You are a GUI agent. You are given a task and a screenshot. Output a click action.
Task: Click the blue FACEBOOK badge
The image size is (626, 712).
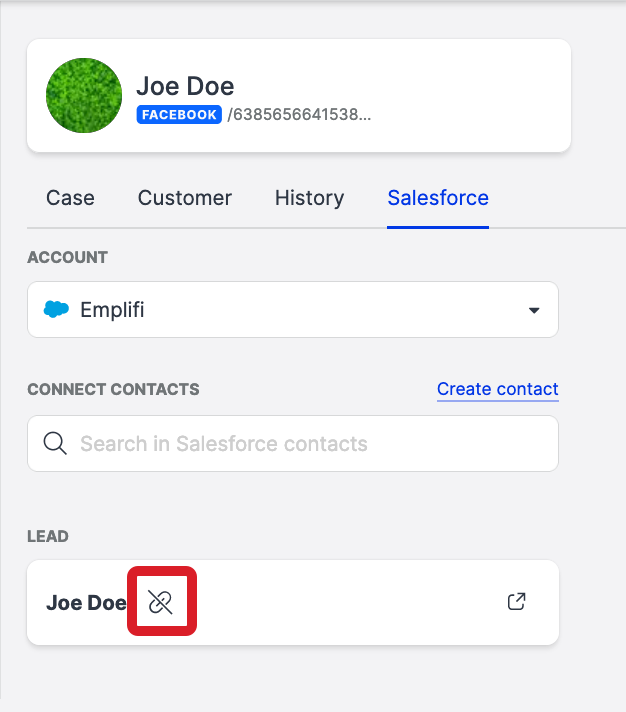pyautogui.click(x=179, y=115)
